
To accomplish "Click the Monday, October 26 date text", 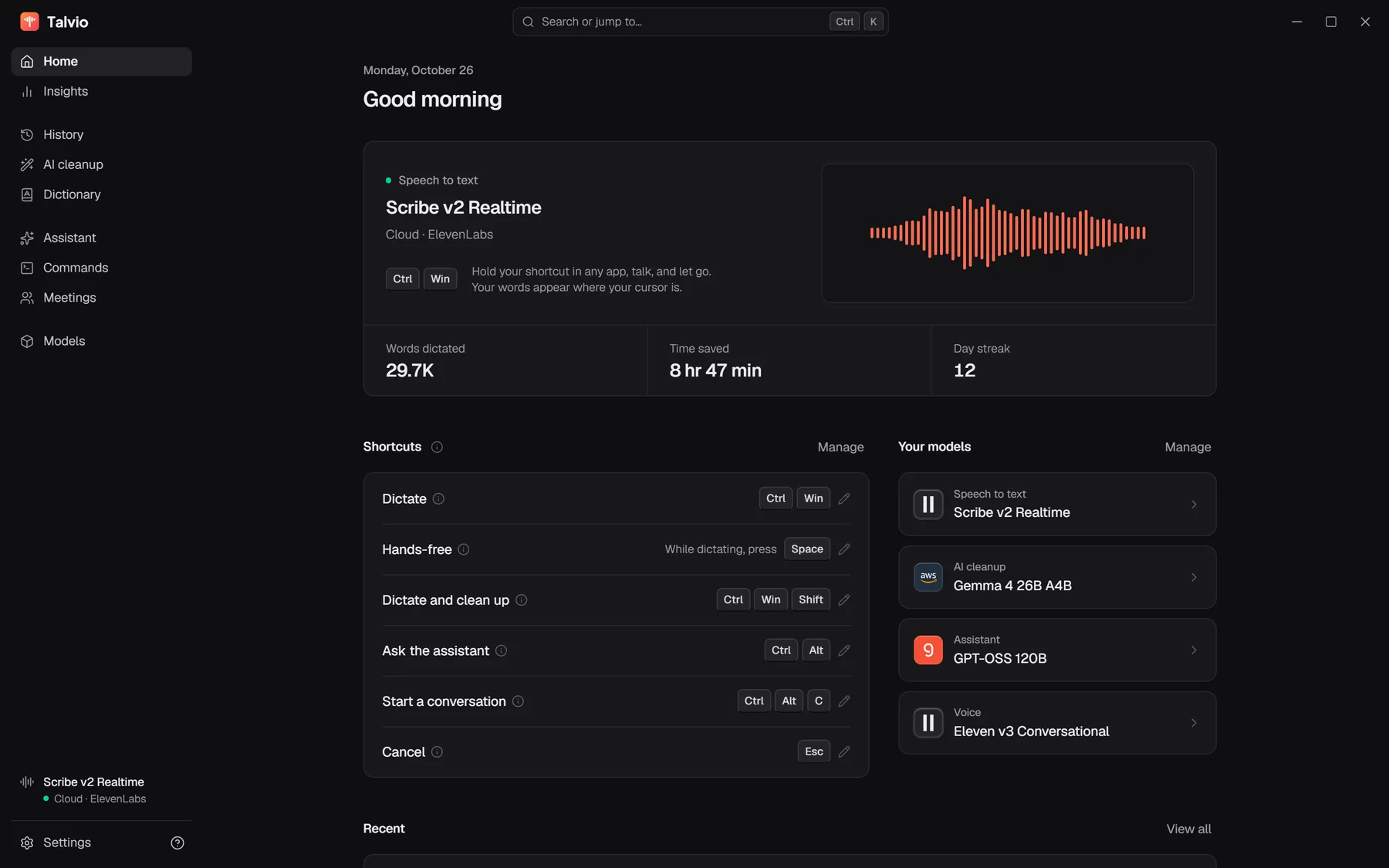I will (418, 70).
